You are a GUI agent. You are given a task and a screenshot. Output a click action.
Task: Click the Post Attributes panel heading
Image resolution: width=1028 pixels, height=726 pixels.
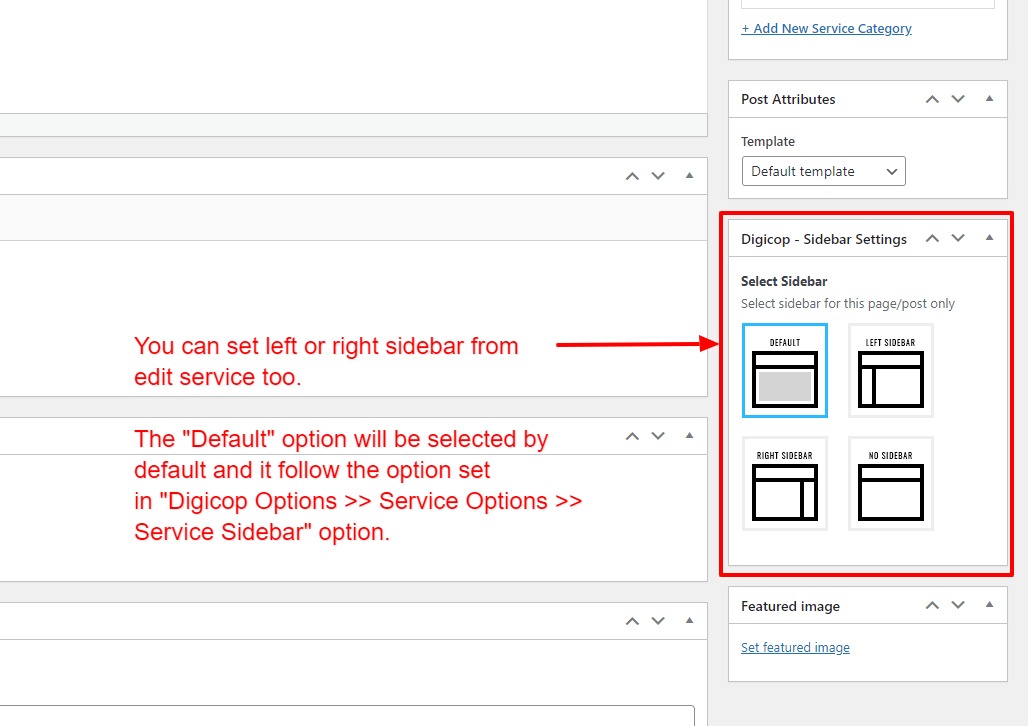click(x=788, y=100)
